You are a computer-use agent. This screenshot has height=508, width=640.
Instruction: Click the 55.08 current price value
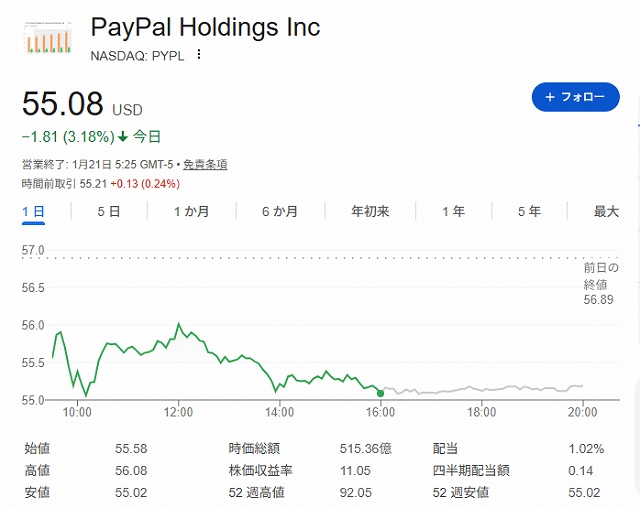tap(61, 103)
